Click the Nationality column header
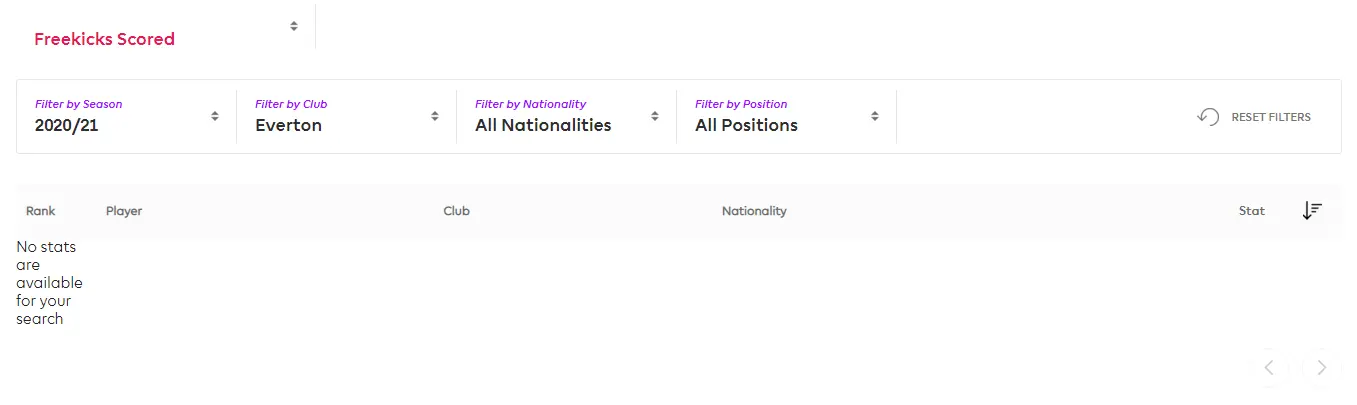 tap(754, 211)
